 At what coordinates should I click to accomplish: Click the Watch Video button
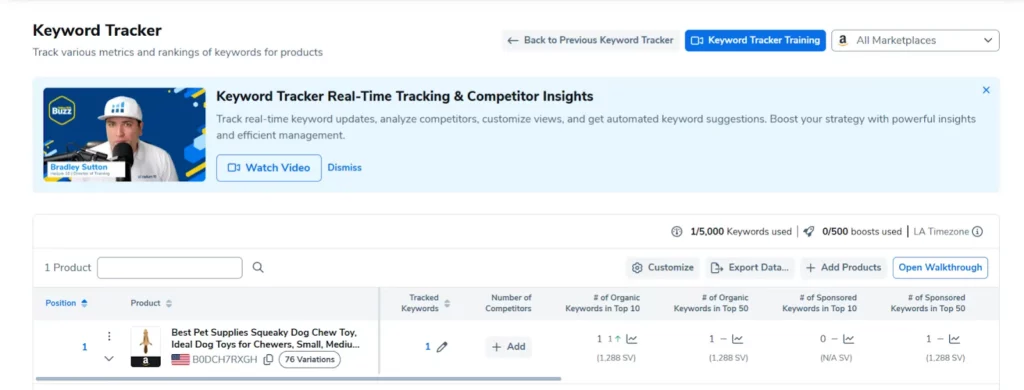pyautogui.click(x=269, y=168)
